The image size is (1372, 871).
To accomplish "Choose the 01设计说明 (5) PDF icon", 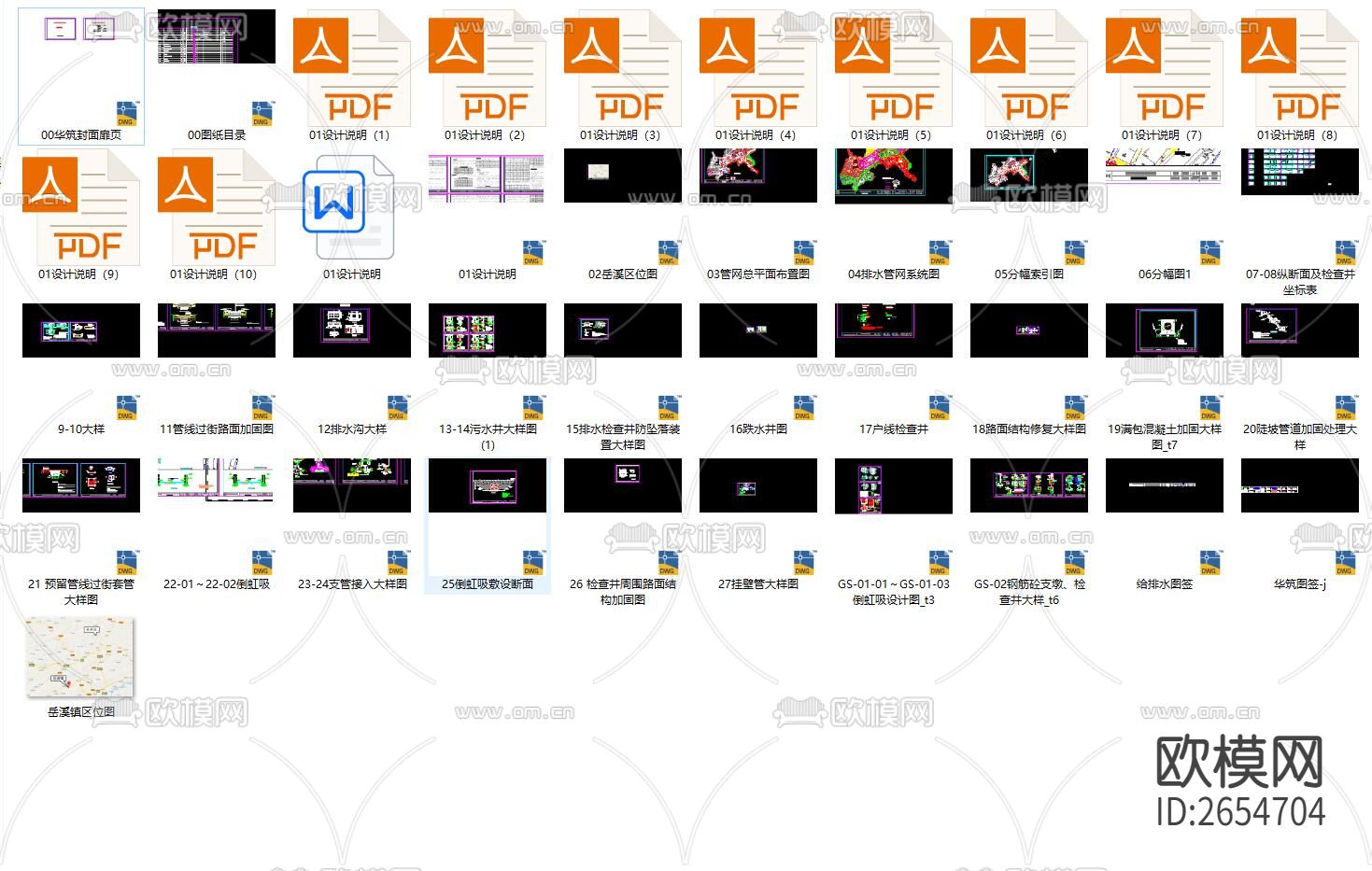I will [894, 68].
